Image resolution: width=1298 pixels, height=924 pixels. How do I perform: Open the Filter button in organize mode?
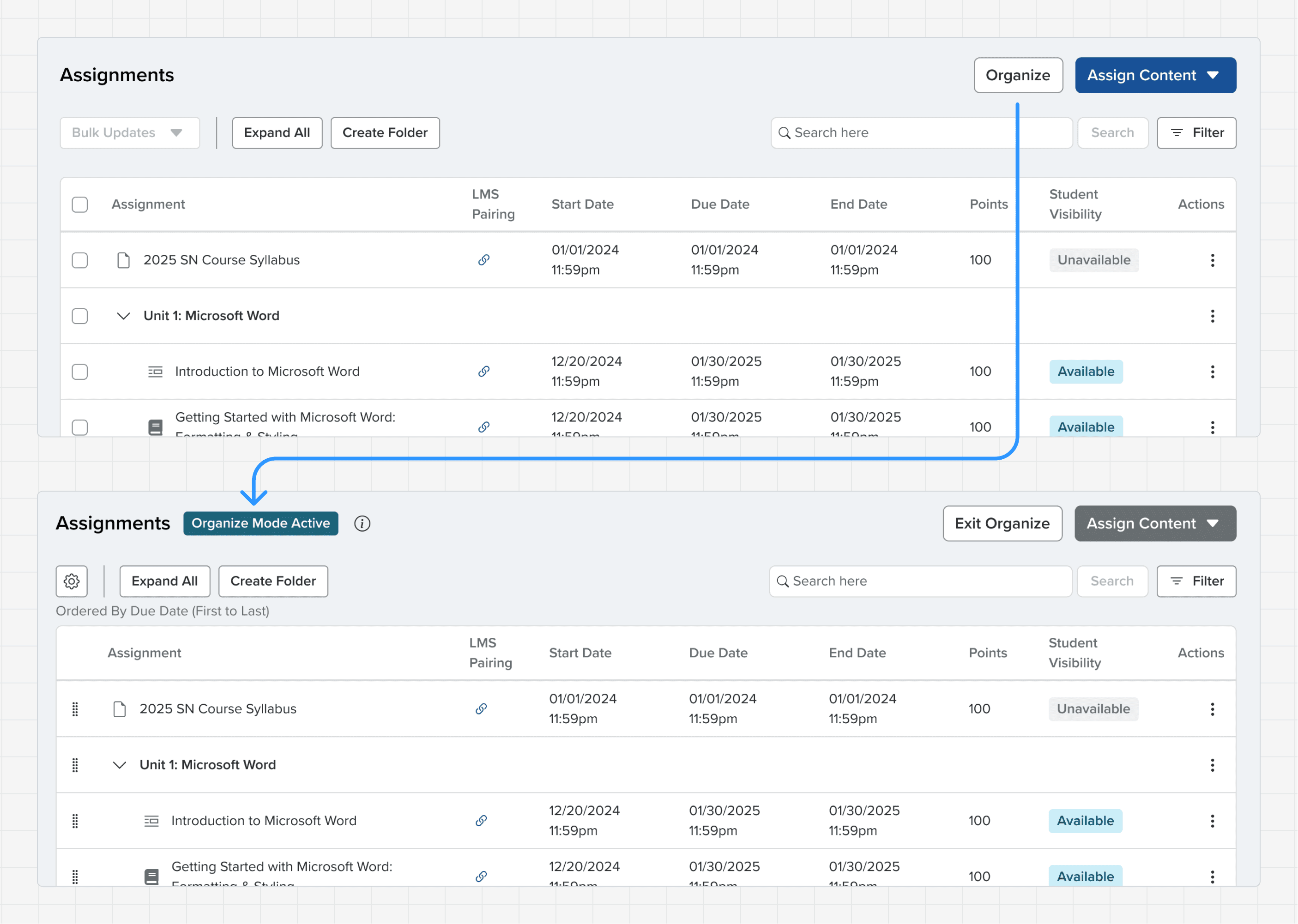(x=1195, y=581)
